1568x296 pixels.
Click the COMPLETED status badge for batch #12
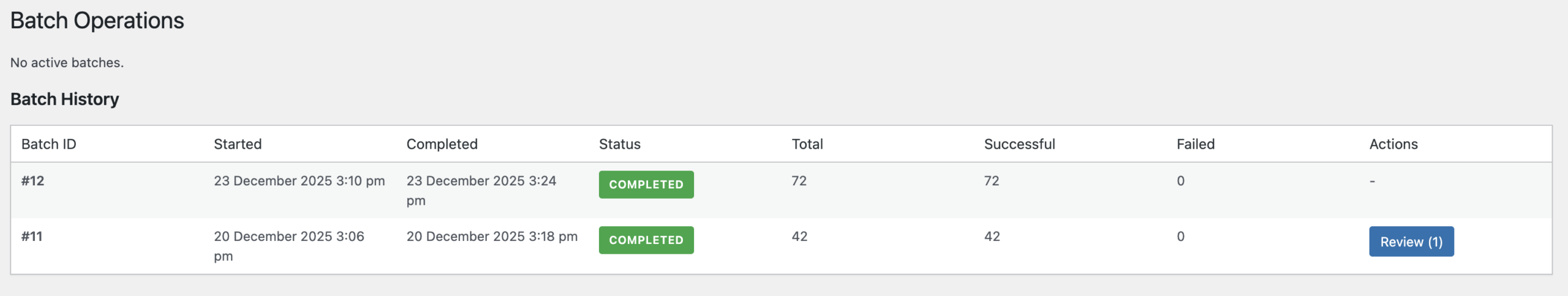point(646,185)
